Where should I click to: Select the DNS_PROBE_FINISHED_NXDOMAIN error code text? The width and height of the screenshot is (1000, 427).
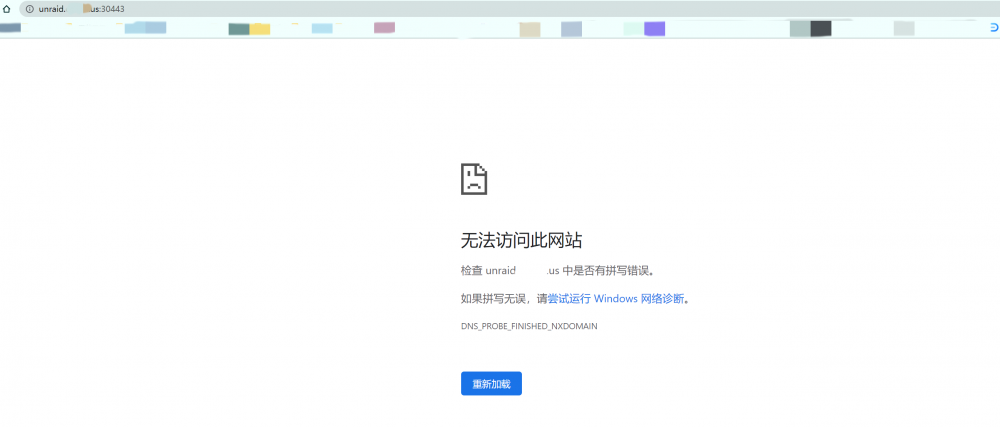(x=529, y=326)
